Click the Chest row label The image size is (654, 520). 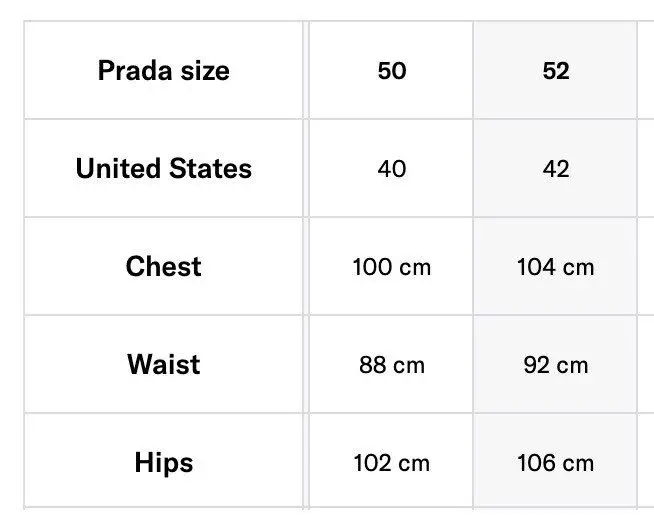(163, 266)
